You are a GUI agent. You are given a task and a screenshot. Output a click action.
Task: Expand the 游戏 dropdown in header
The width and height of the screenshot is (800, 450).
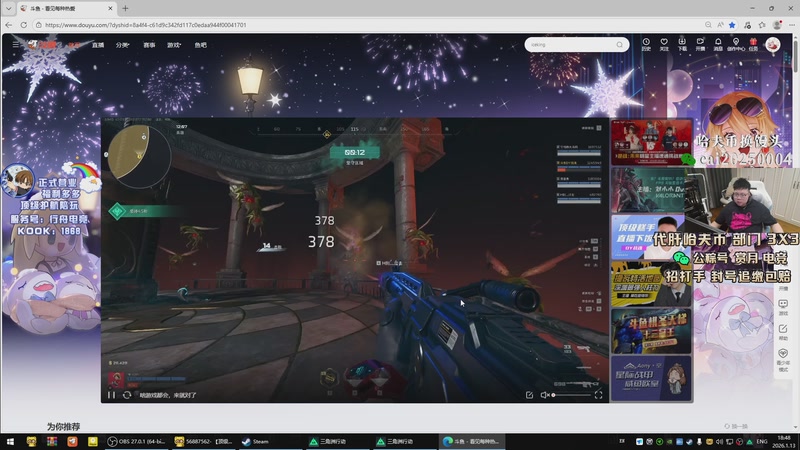click(174, 45)
